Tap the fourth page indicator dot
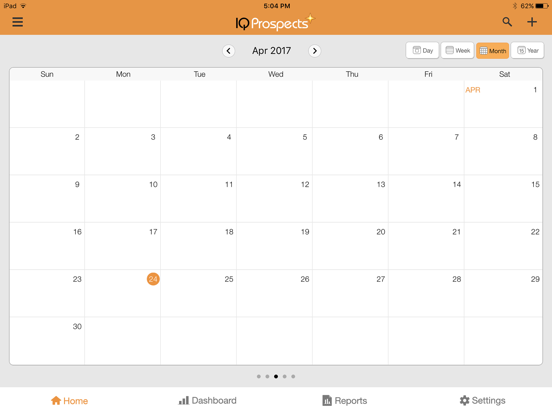Screen dimensions: 552x414 284,376
